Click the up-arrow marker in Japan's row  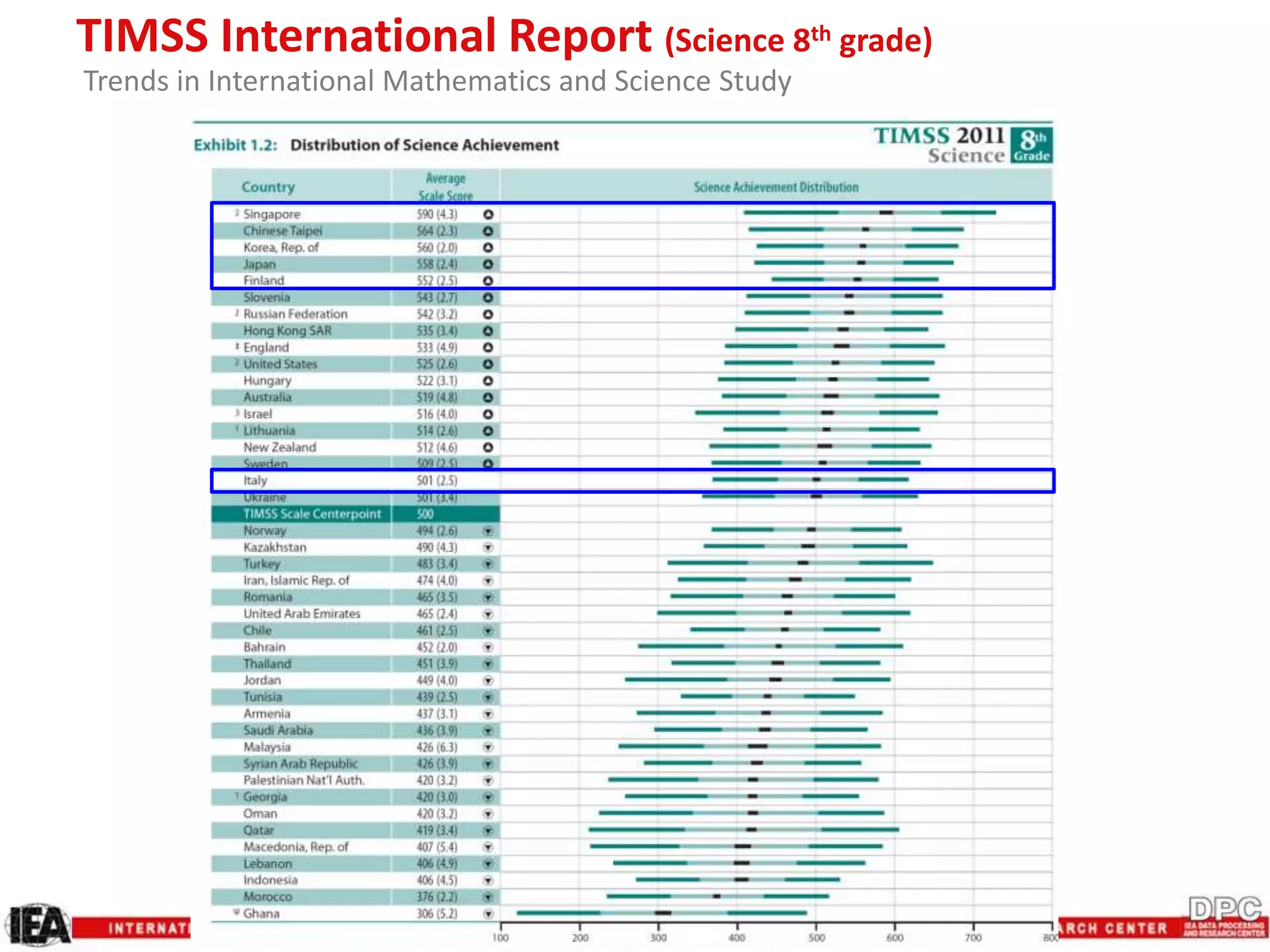click(488, 264)
